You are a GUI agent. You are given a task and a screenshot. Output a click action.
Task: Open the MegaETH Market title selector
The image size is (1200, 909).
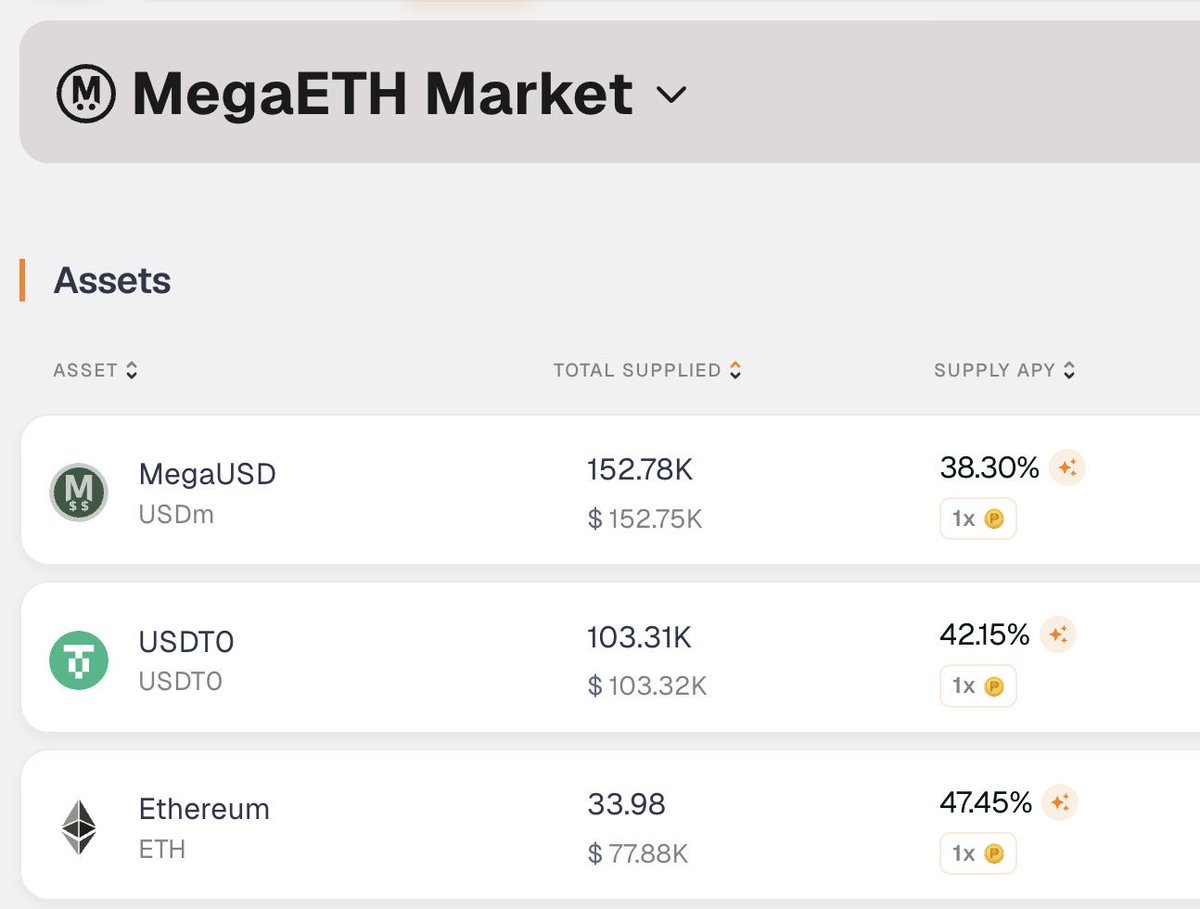click(382, 94)
